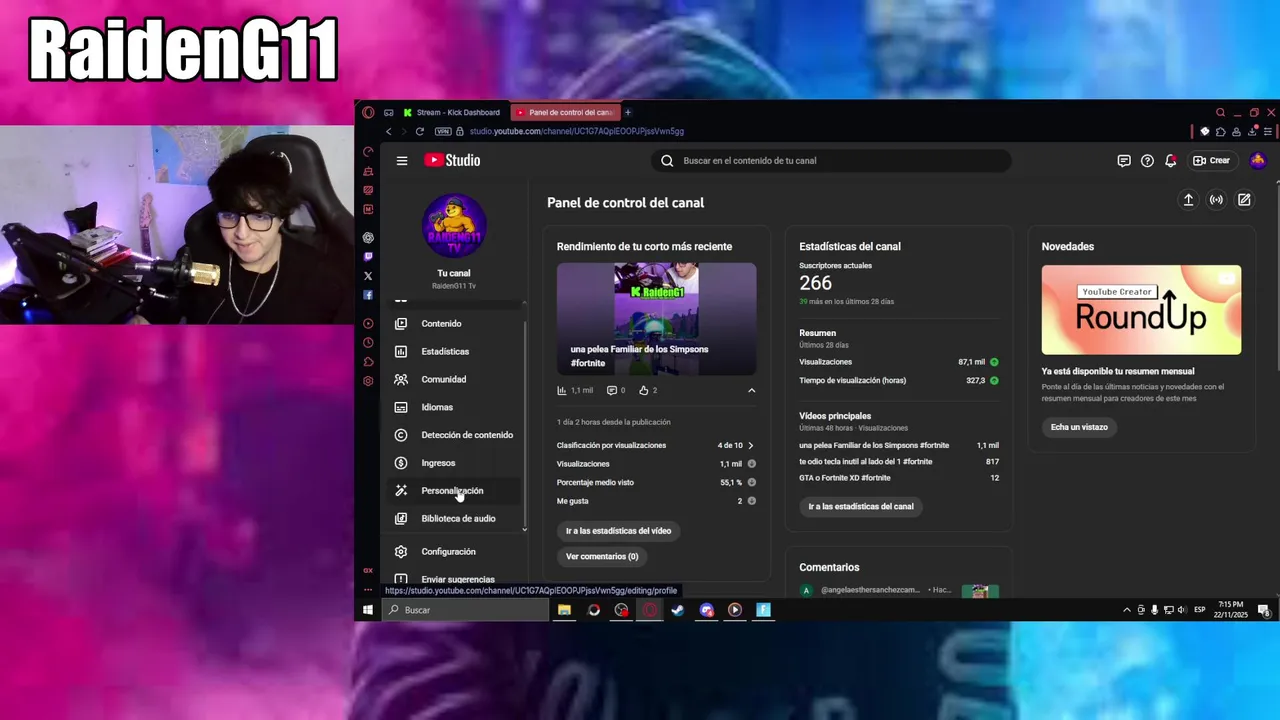Open Opera extensions cube icon
The image size is (1280, 720).
point(1220,131)
